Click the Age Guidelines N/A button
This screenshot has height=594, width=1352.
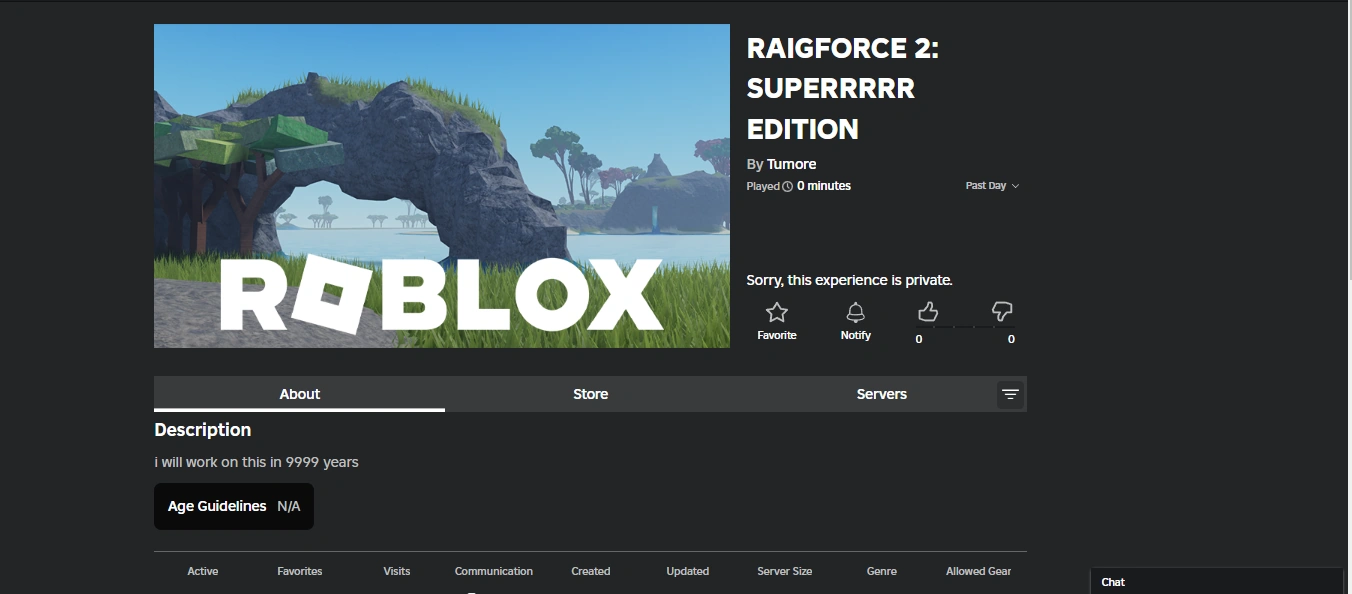pos(233,506)
